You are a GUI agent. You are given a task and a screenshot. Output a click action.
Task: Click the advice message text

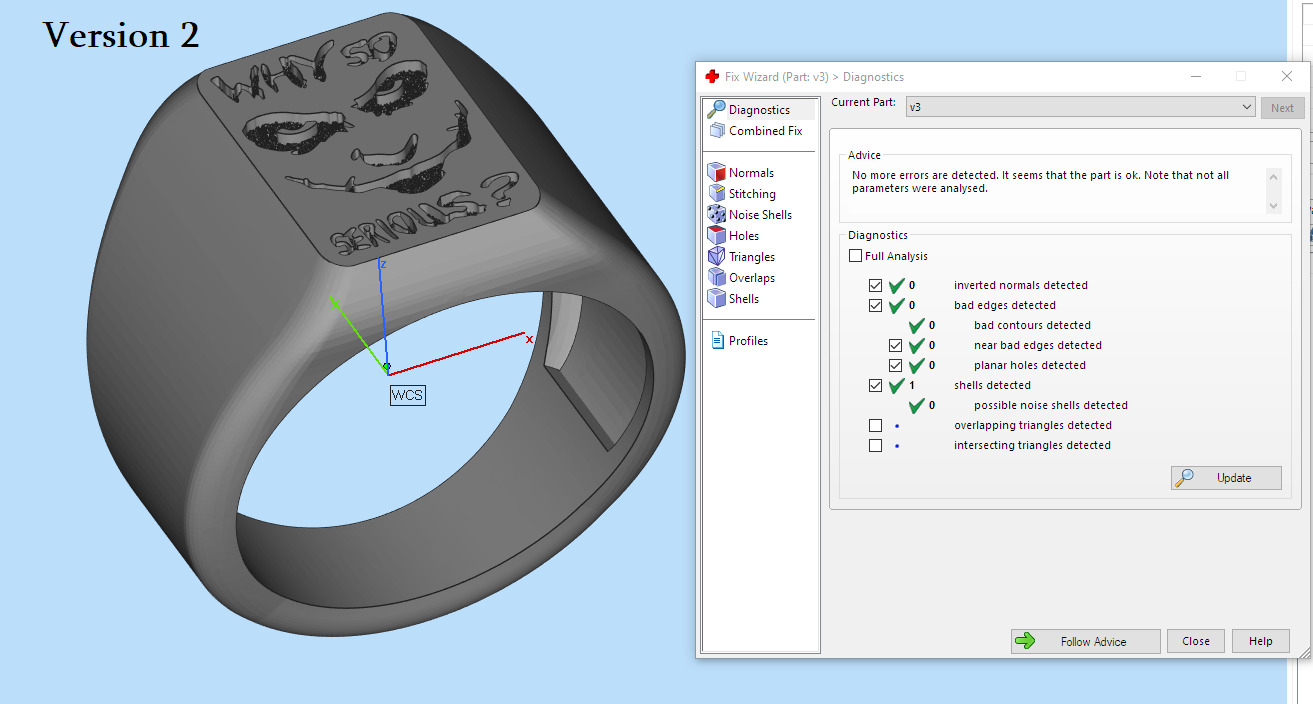[x=1040, y=182]
